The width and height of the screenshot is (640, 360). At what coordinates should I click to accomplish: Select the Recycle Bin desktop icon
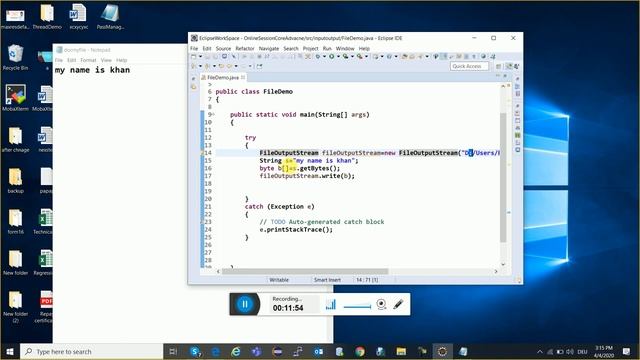(x=15, y=58)
